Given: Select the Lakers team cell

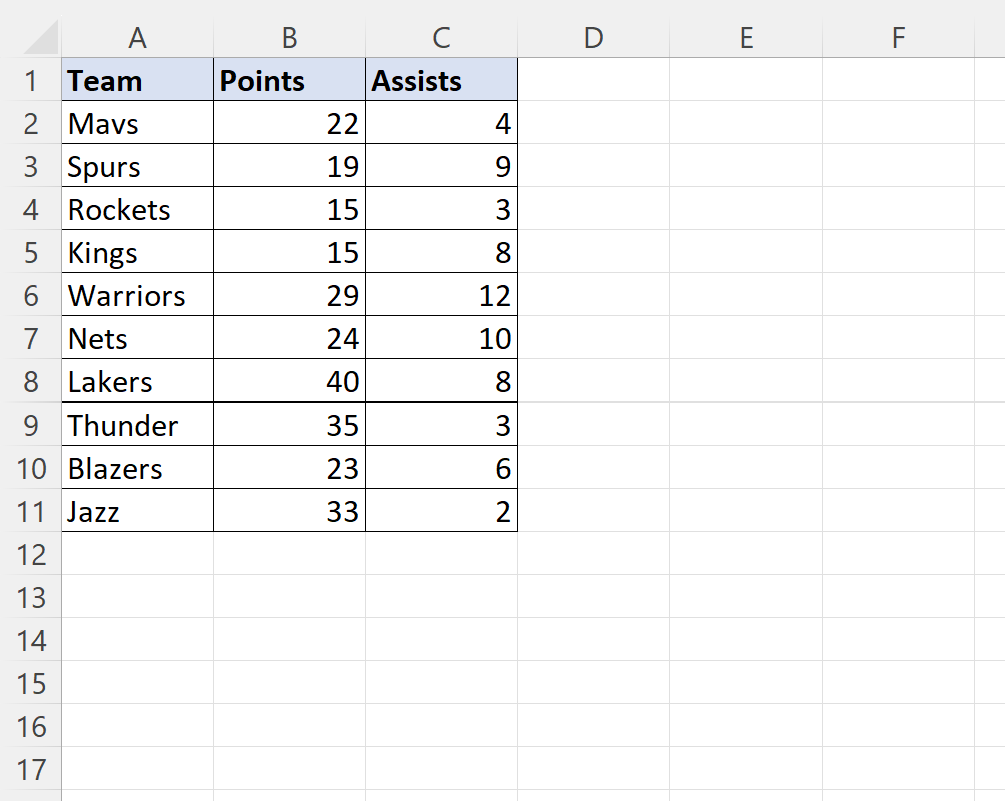Looking at the screenshot, I should click(137, 382).
